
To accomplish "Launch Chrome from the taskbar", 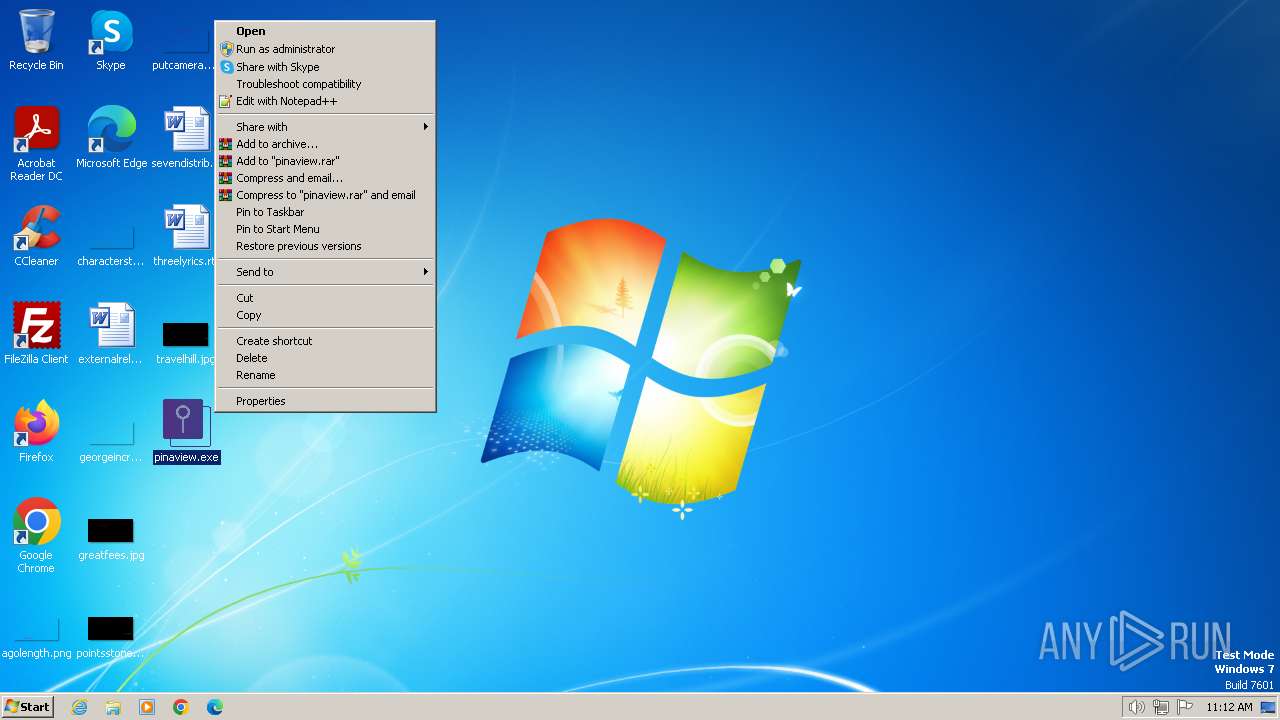I will tap(181, 707).
